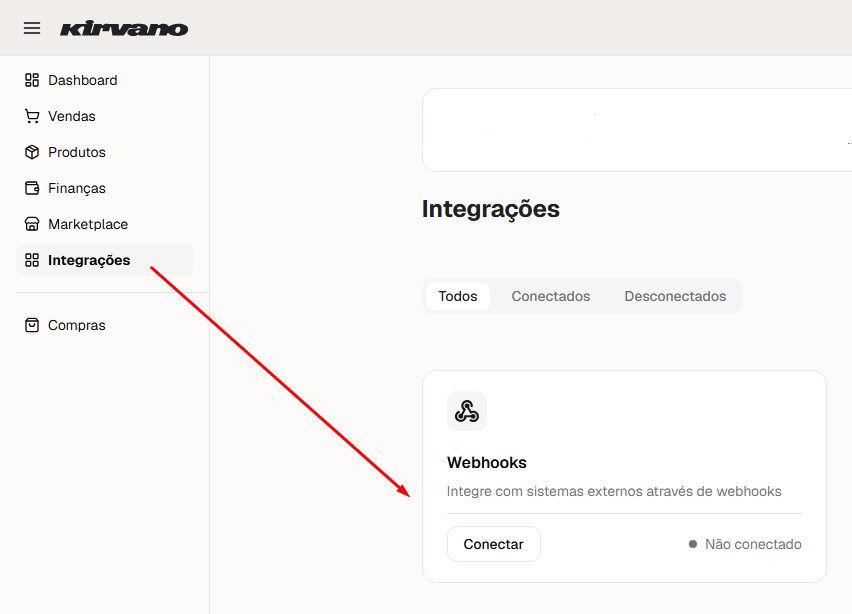Select Integrações in the sidebar

[x=104, y=260]
